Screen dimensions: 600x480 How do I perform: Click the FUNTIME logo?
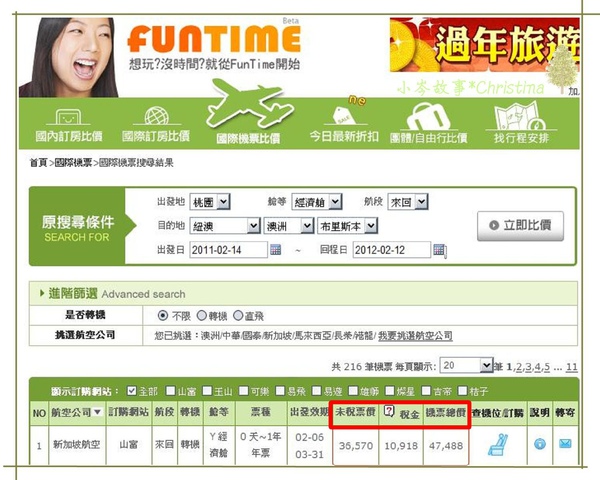[214, 38]
